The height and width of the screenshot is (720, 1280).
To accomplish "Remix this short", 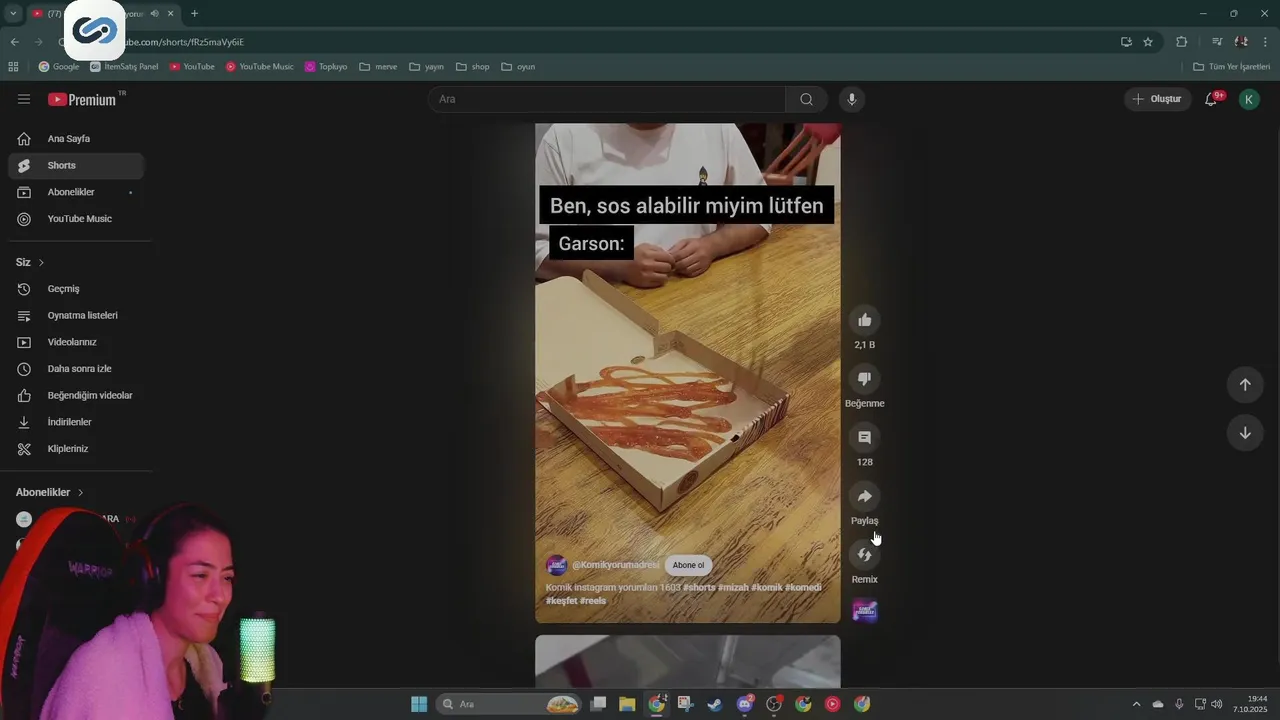I will [x=865, y=555].
